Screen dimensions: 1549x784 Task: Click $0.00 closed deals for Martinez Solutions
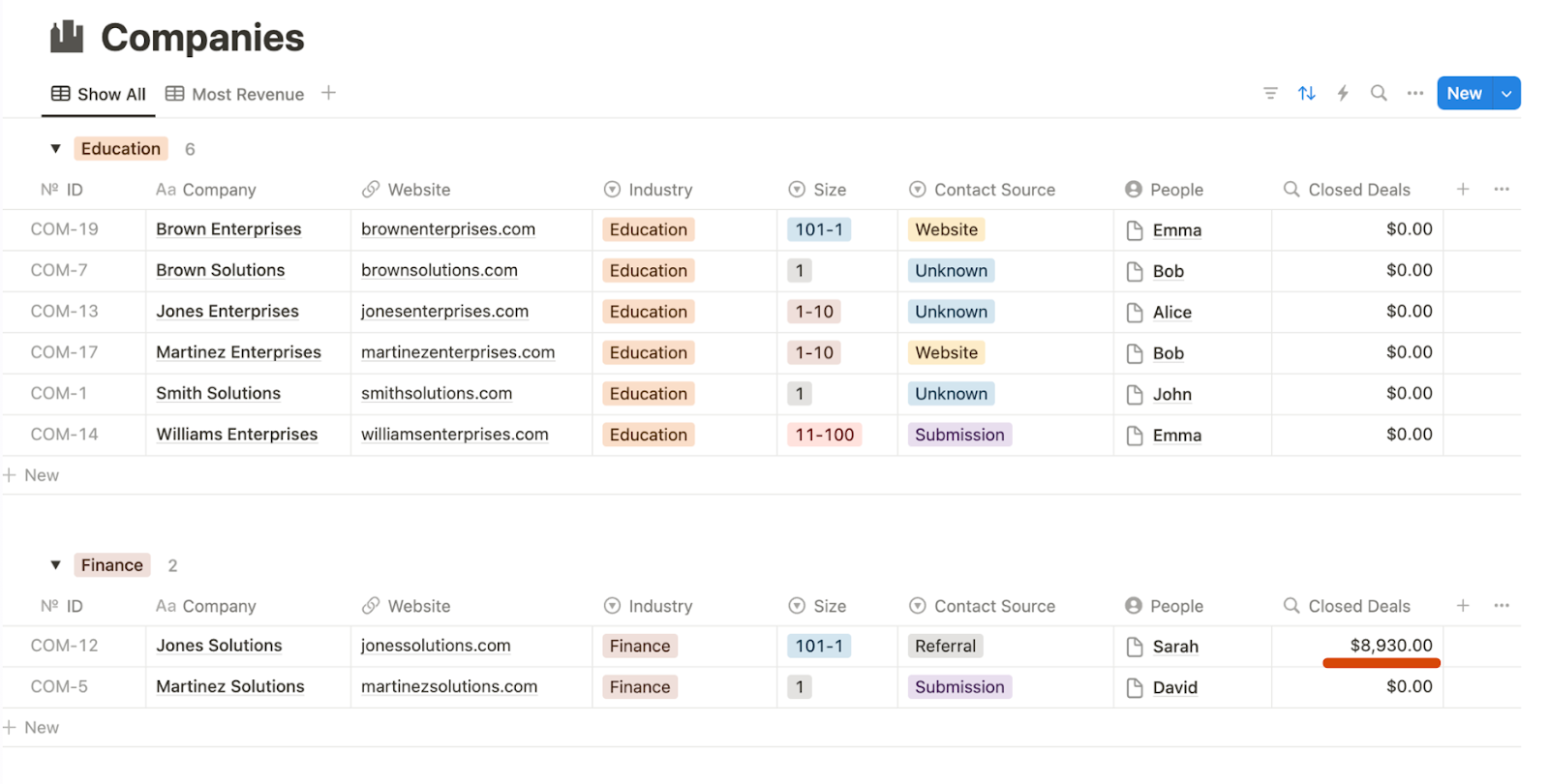(1409, 686)
